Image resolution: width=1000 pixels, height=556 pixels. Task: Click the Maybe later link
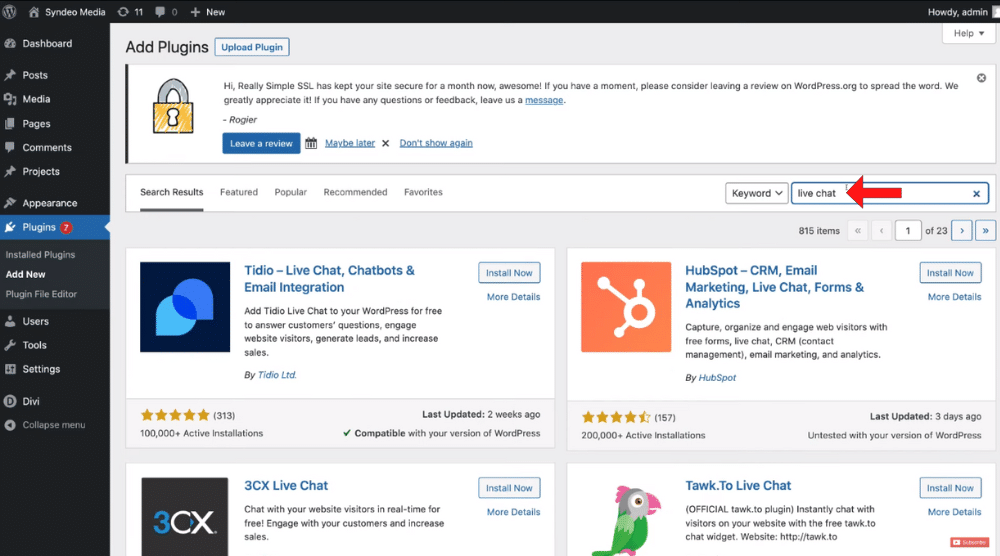coord(350,143)
